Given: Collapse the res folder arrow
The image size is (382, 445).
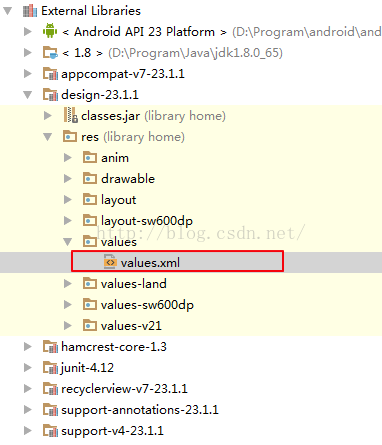Looking at the screenshot, I should tap(48, 137).
